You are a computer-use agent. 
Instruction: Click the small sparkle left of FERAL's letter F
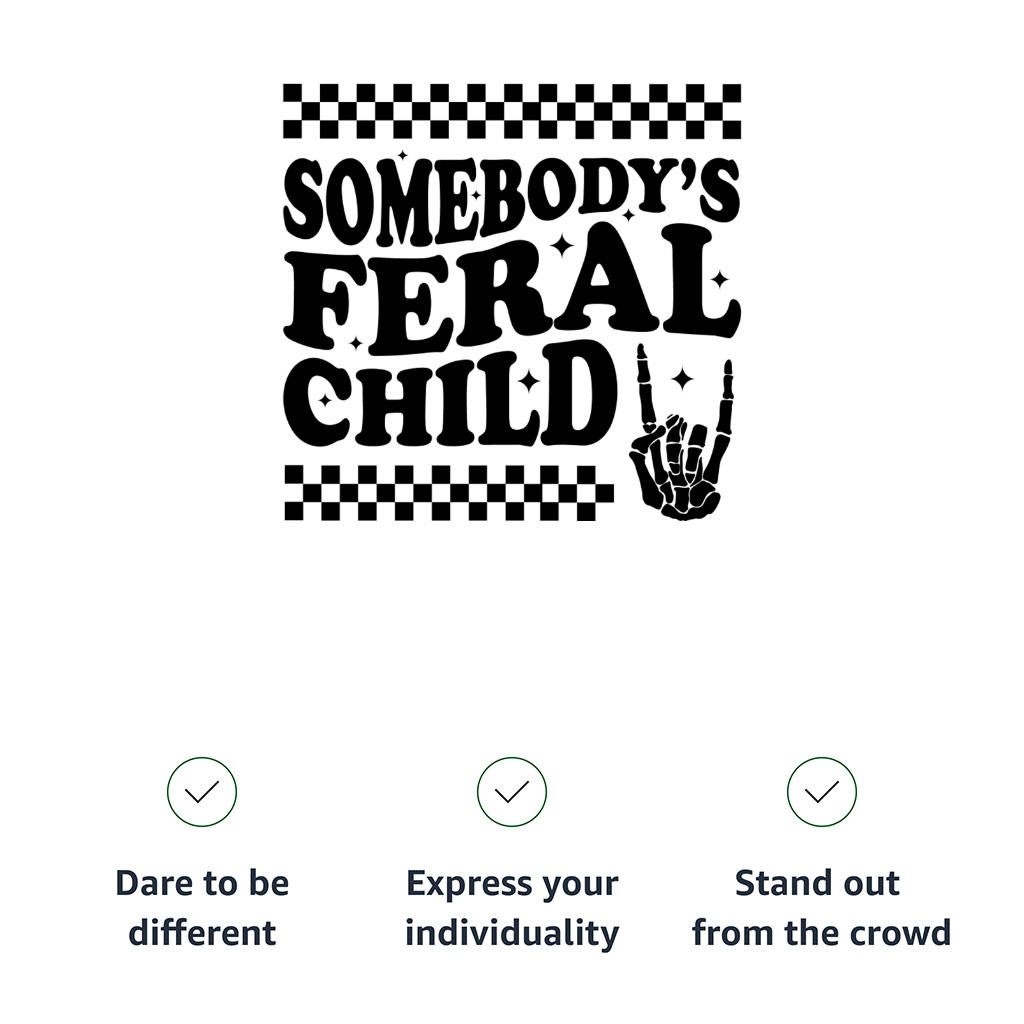click(356, 342)
